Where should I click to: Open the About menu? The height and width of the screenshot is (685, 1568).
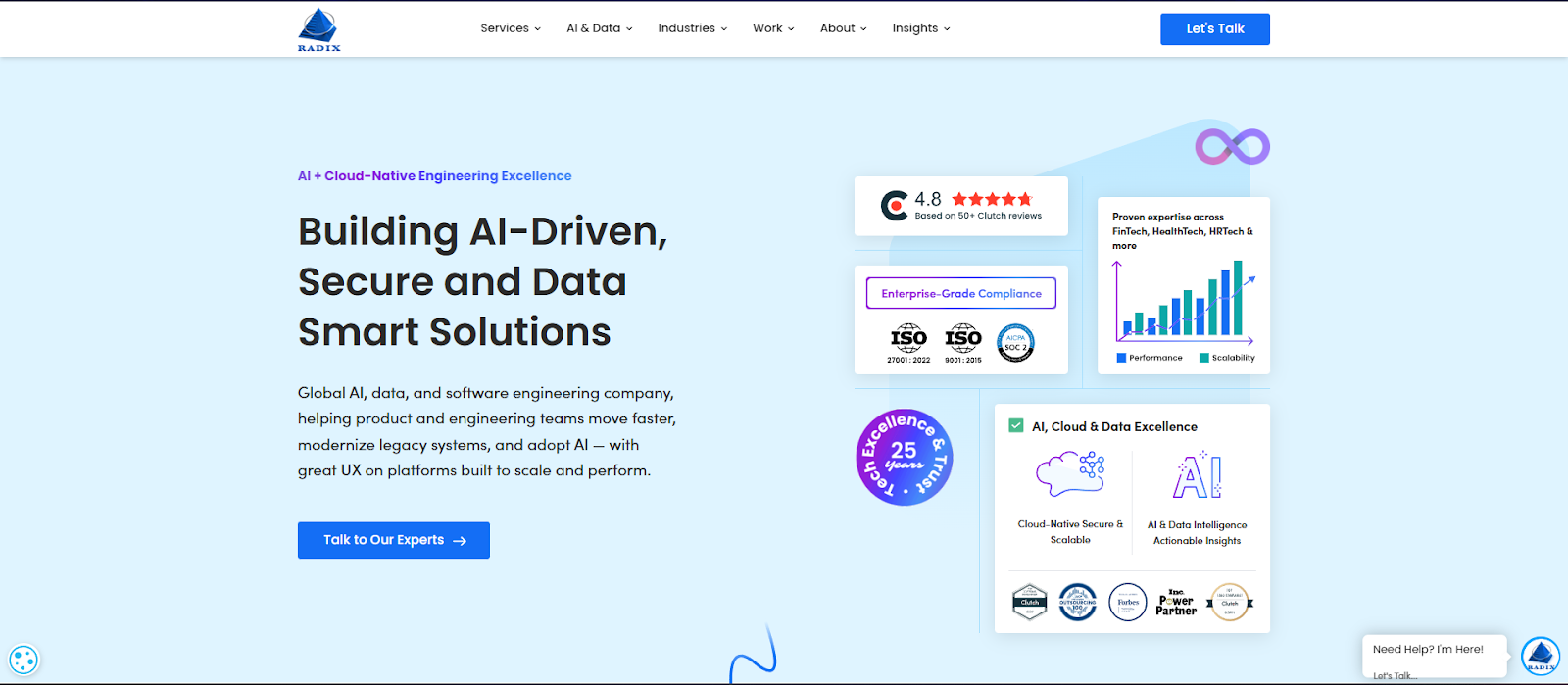[844, 28]
